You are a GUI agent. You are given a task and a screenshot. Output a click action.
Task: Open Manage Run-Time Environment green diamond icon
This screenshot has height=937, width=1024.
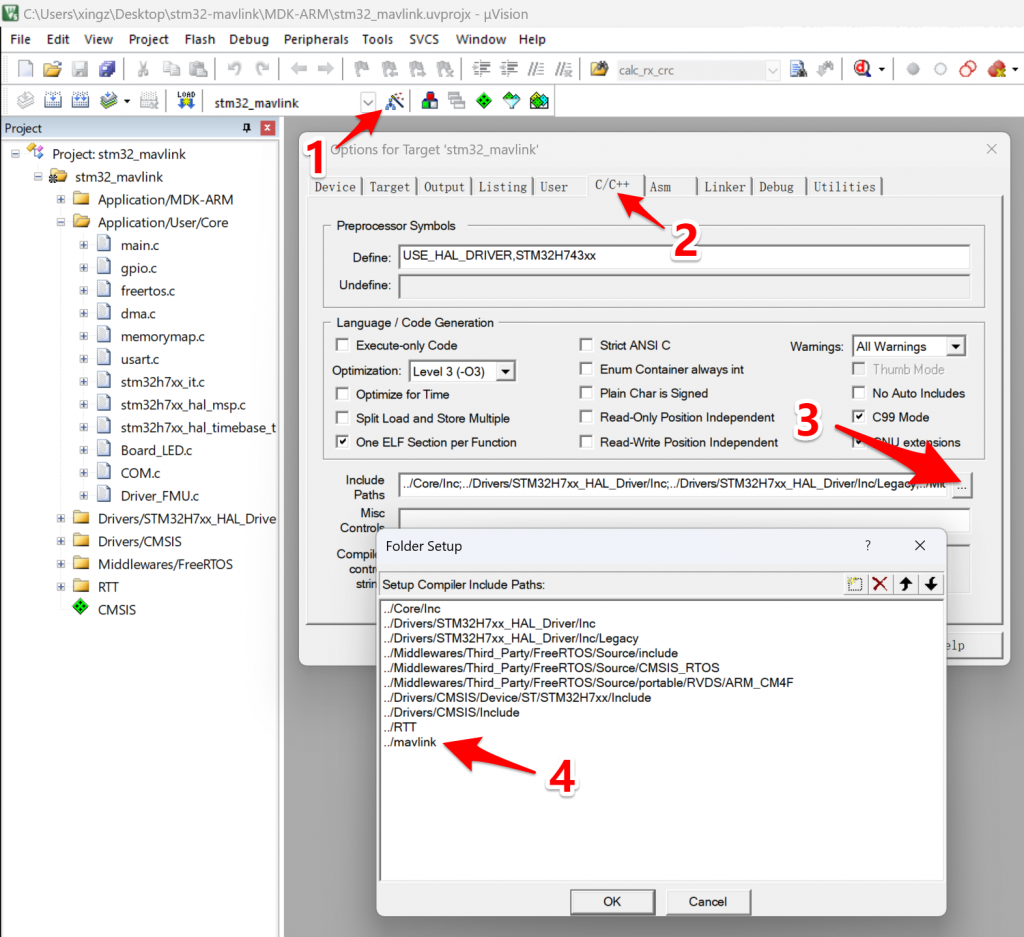pos(484,101)
